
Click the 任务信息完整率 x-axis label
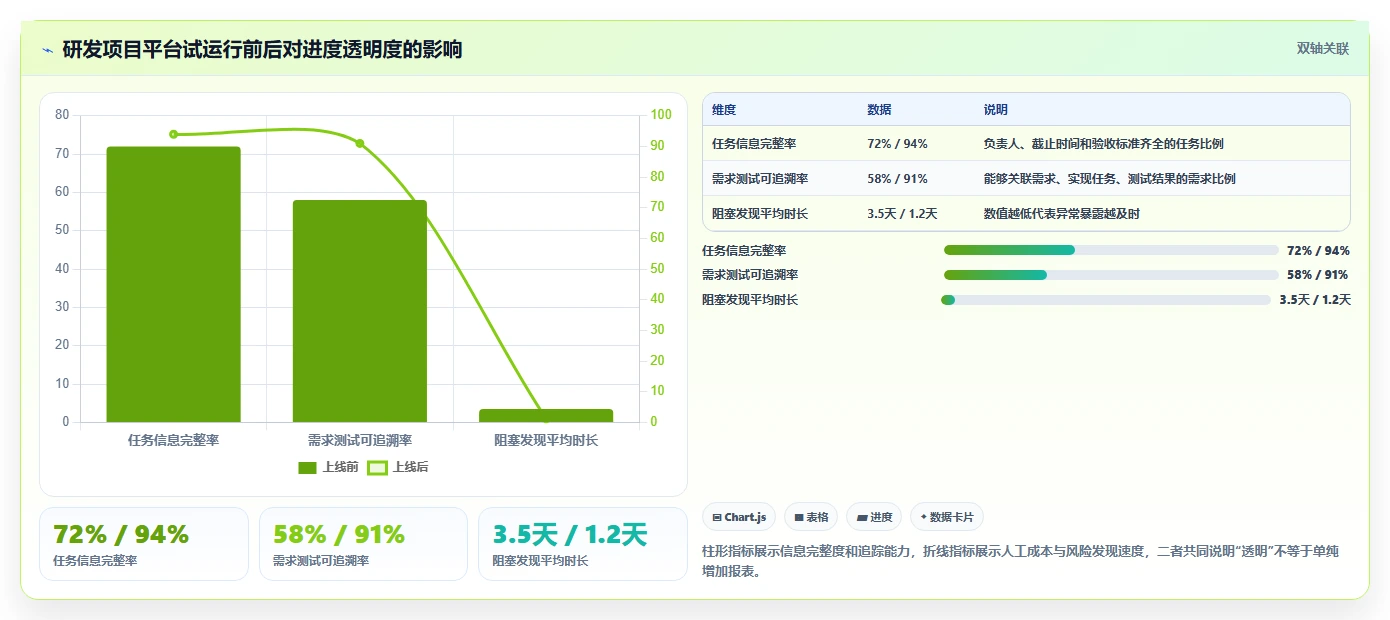coord(173,440)
